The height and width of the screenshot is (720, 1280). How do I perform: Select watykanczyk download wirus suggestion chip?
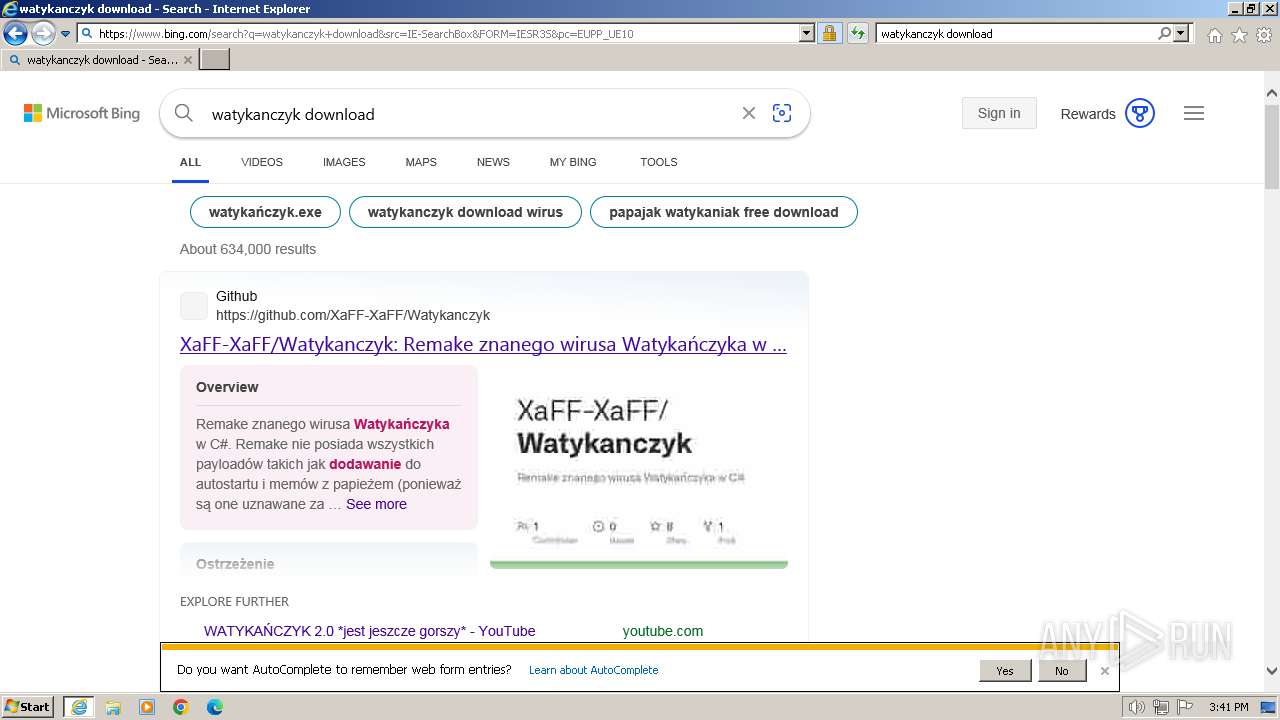pyautogui.click(x=465, y=212)
